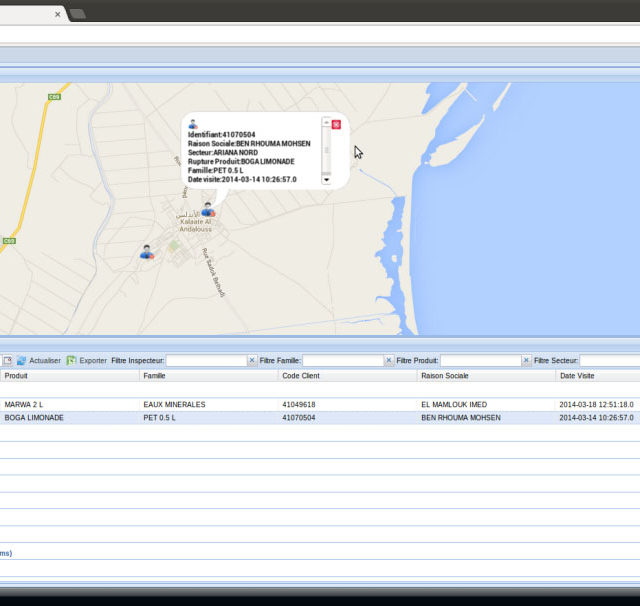Click the left map marker near Kalaate Al Andalouss
The height and width of the screenshot is (606, 640).
point(147,252)
